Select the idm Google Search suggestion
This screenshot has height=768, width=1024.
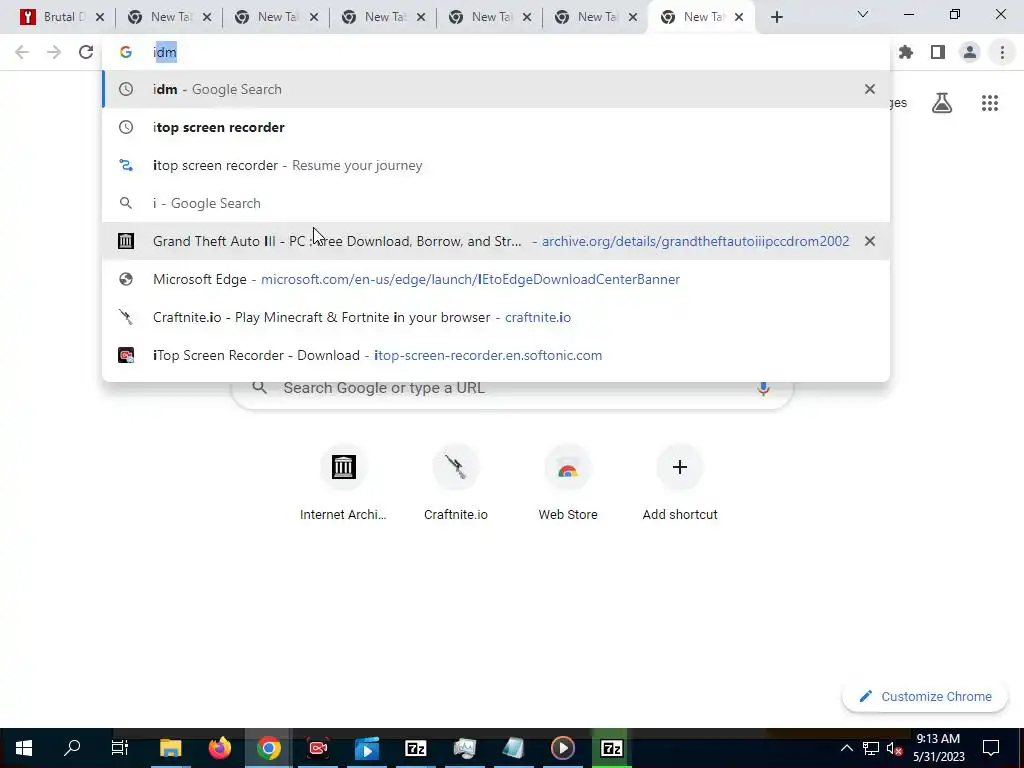[496, 89]
